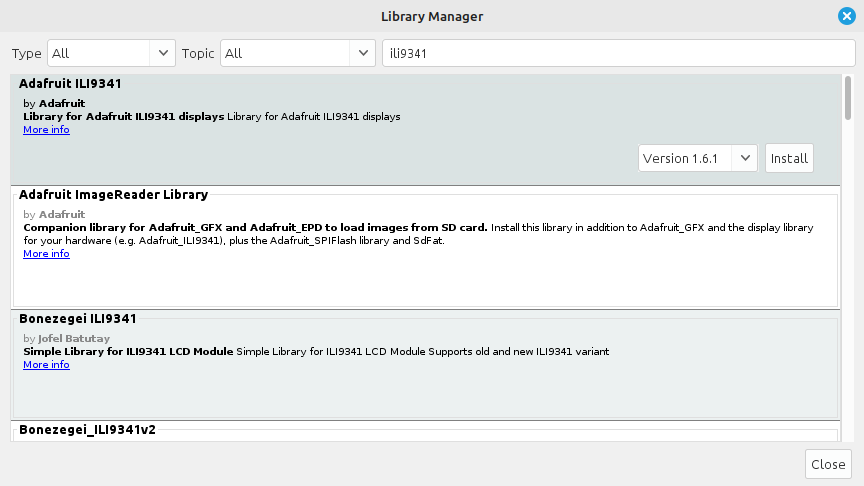Close the Library Manager with the blue X icon
This screenshot has width=864, height=486.
846,16
